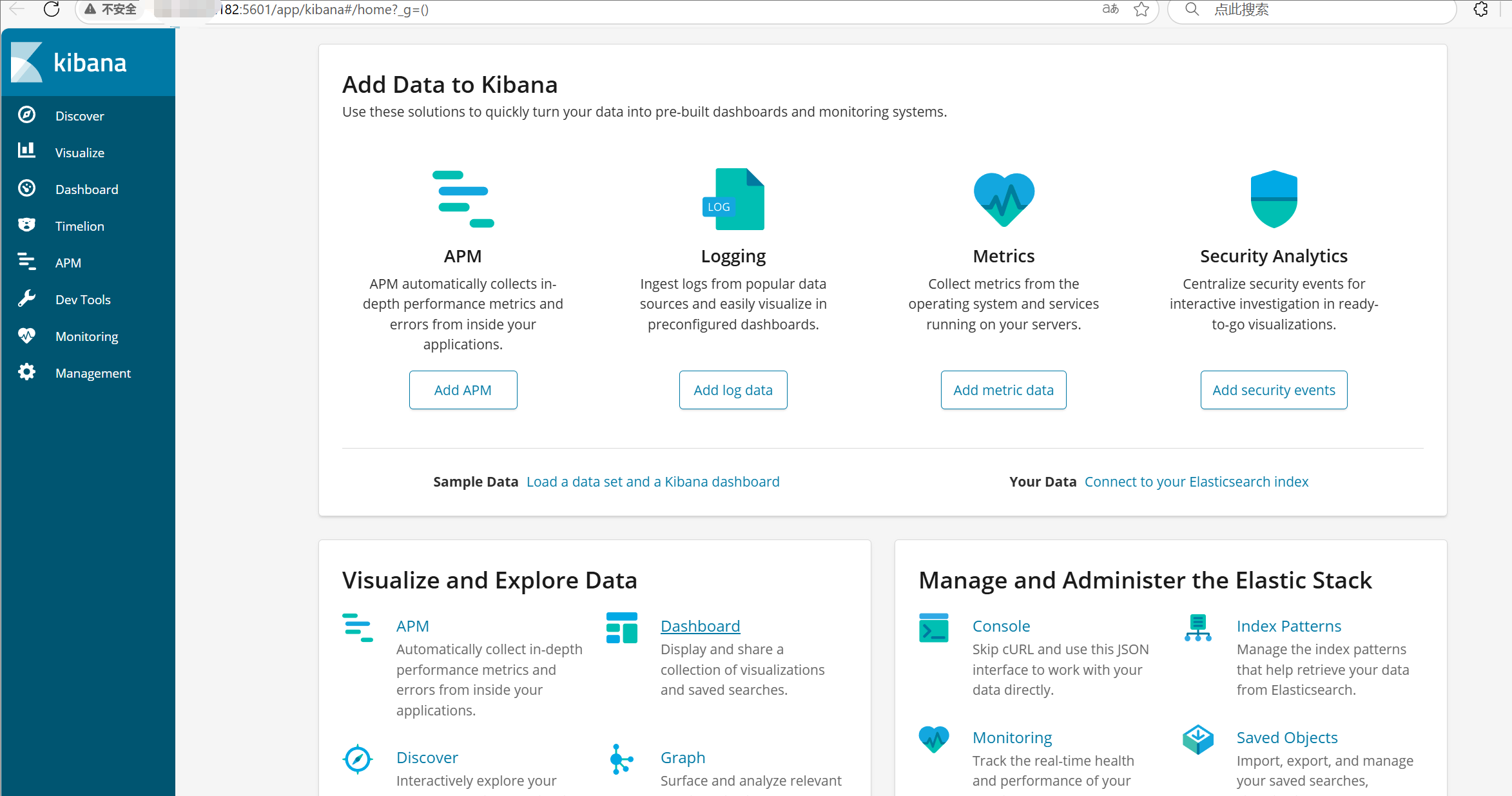
Task: Click the Metrics heart pulse icon
Action: click(x=1003, y=199)
